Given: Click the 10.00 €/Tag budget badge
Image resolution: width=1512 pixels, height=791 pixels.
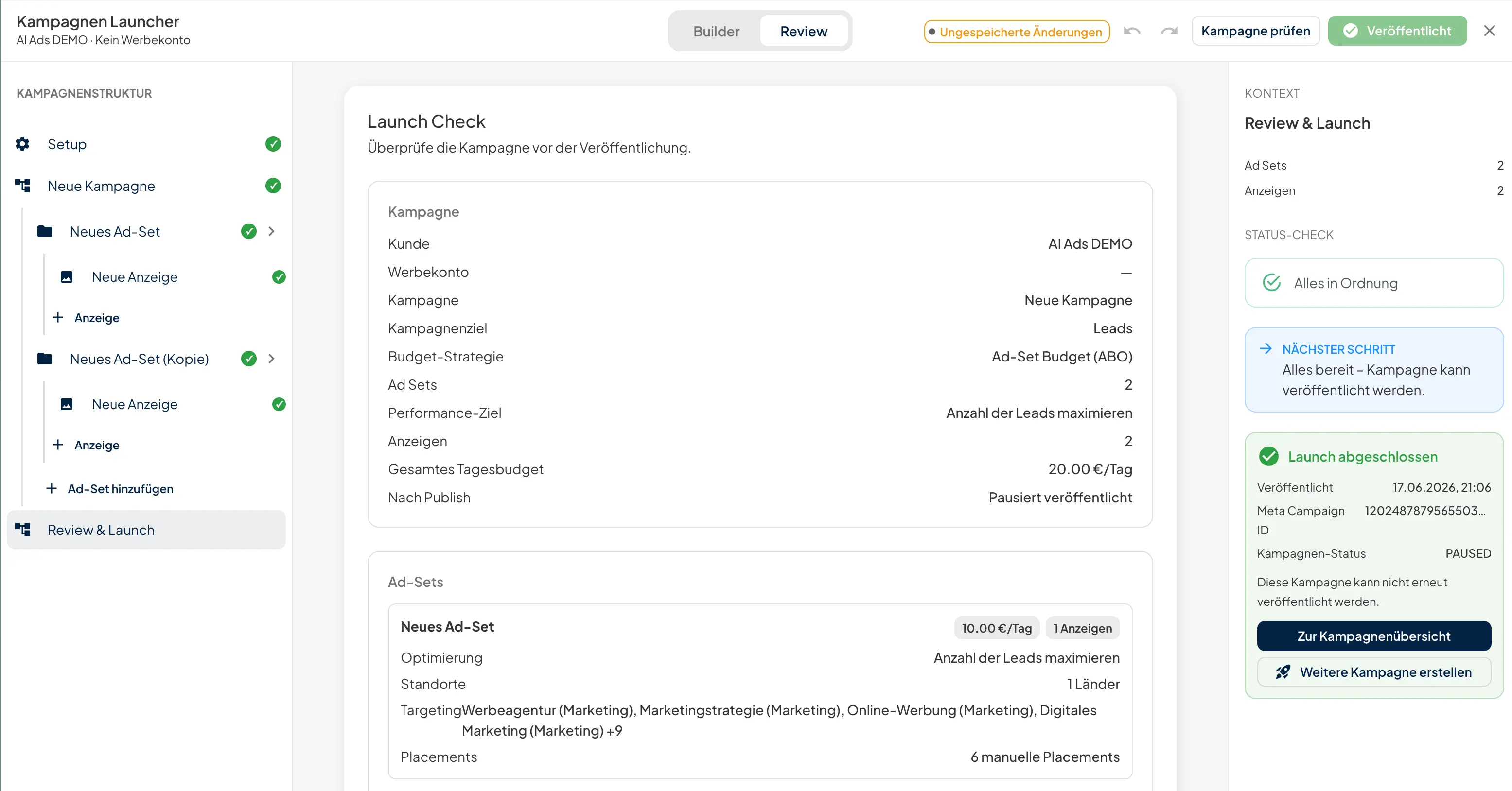Looking at the screenshot, I should click(996, 628).
